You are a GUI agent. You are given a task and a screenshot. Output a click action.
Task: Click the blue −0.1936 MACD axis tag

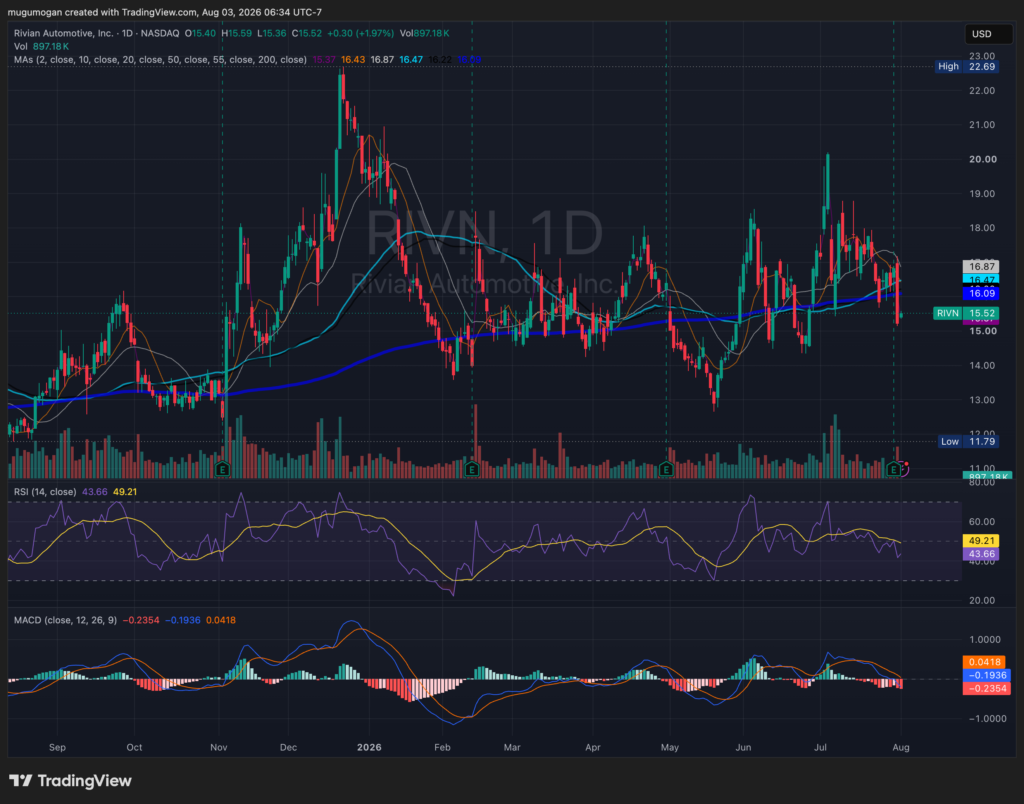pos(987,675)
